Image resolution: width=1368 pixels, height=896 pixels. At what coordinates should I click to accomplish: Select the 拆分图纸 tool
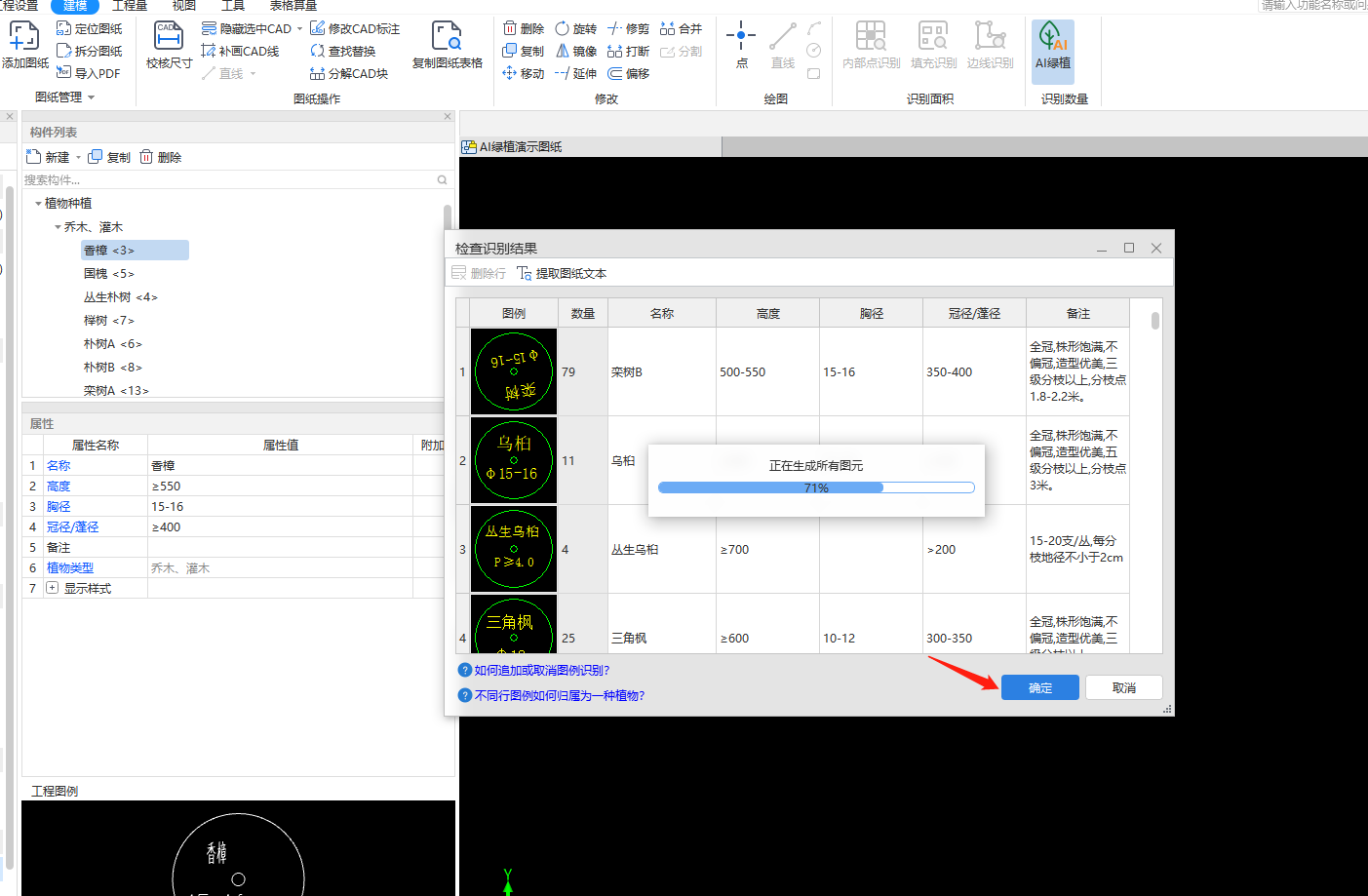[x=90, y=51]
